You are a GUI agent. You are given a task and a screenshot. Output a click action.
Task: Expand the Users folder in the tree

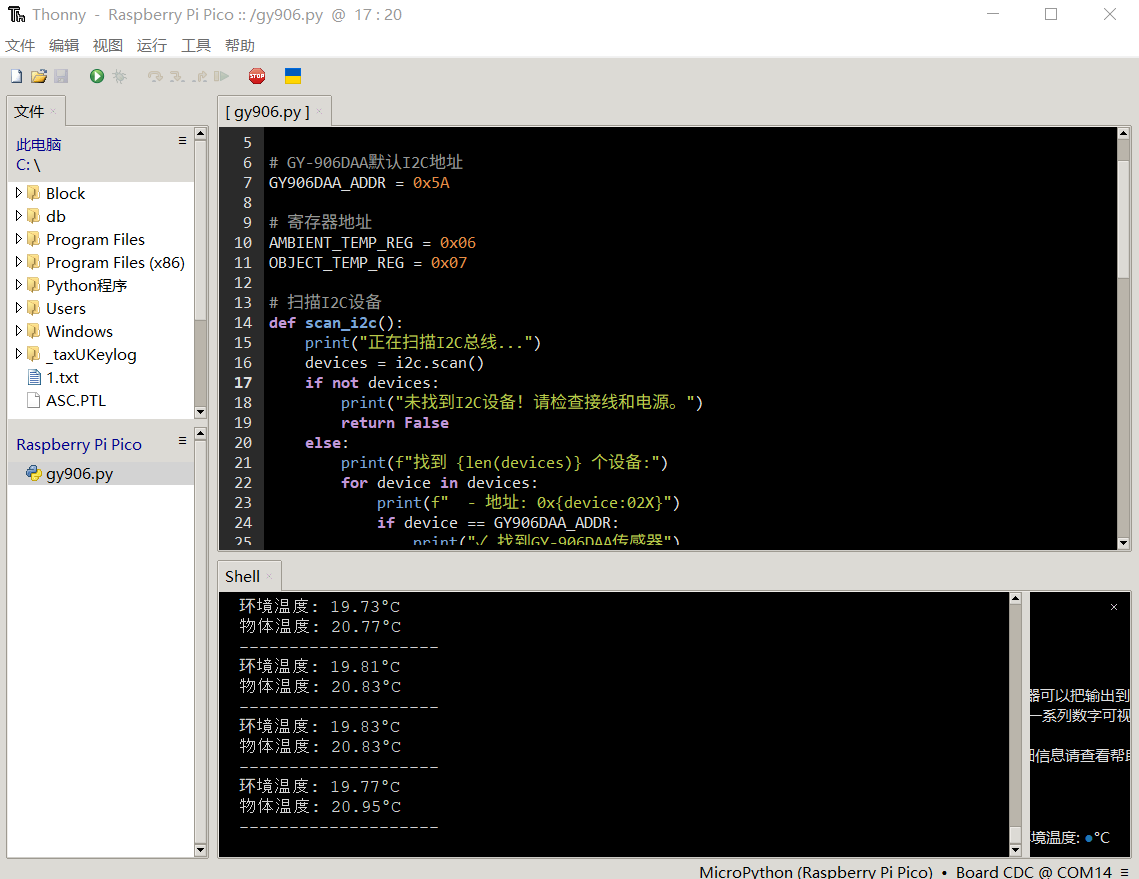point(18,309)
